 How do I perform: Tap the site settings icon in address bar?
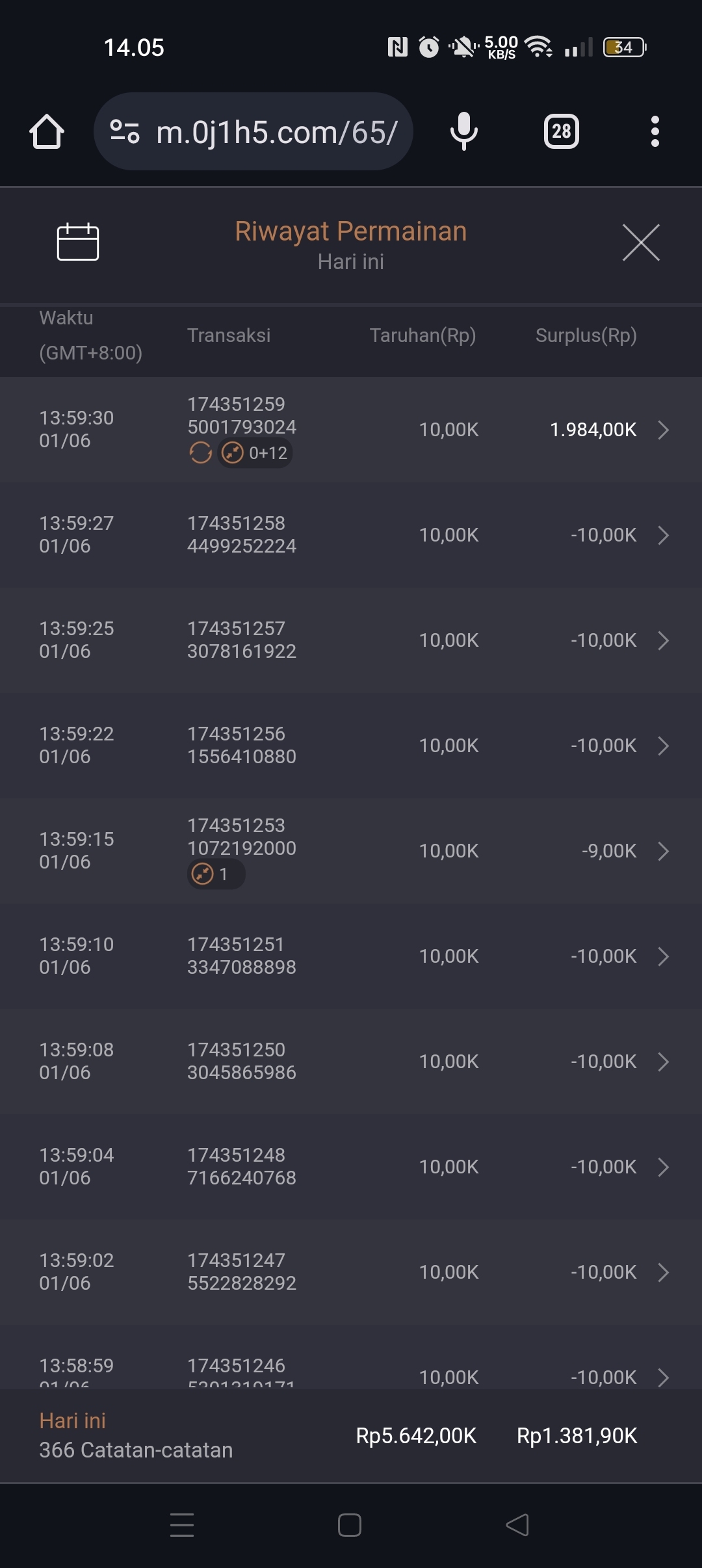[124, 131]
